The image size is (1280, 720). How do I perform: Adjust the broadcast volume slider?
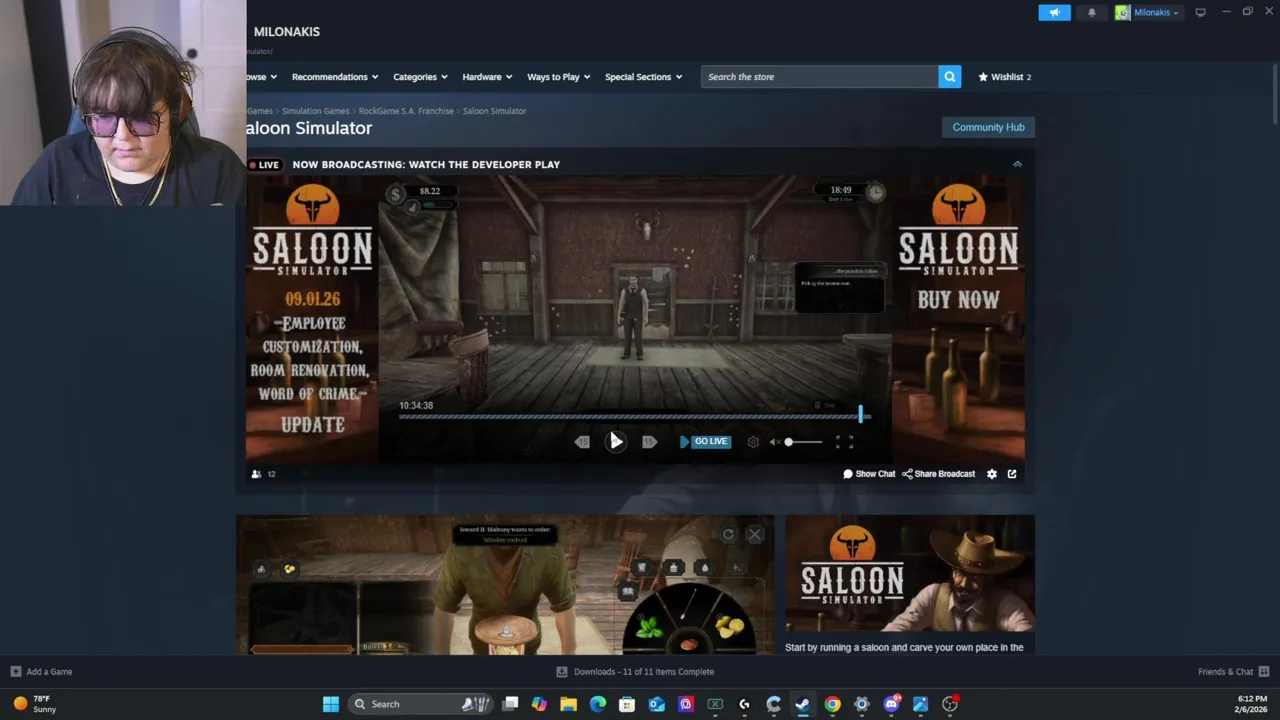[803, 442]
